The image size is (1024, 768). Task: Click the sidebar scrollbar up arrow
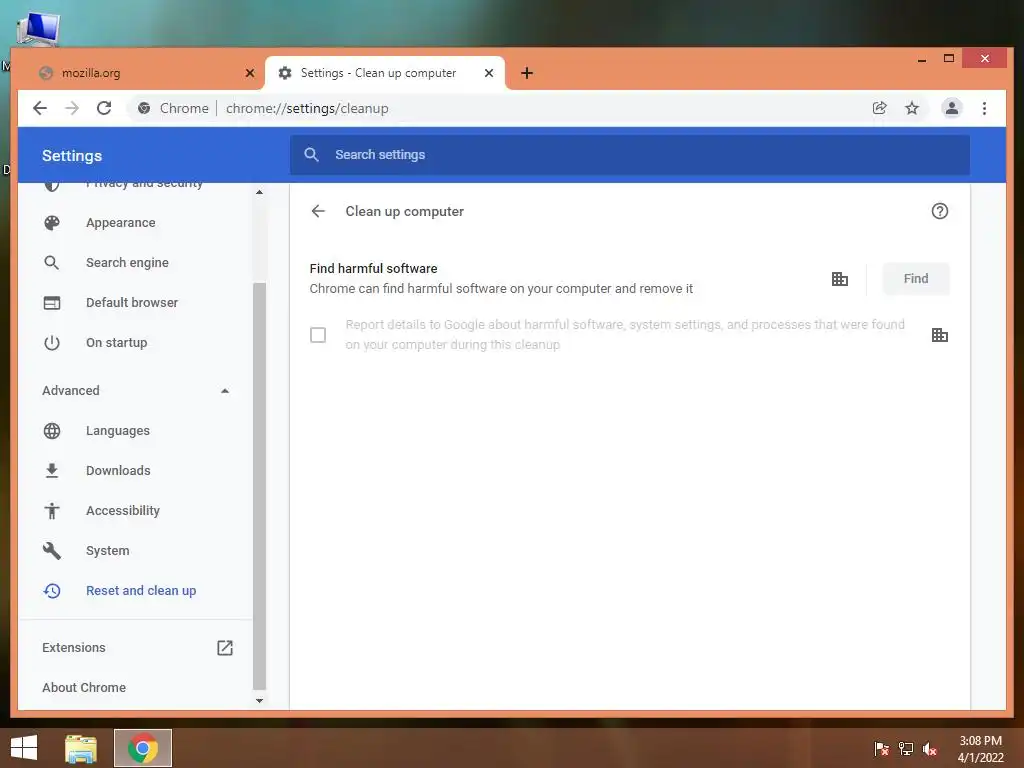point(259,192)
